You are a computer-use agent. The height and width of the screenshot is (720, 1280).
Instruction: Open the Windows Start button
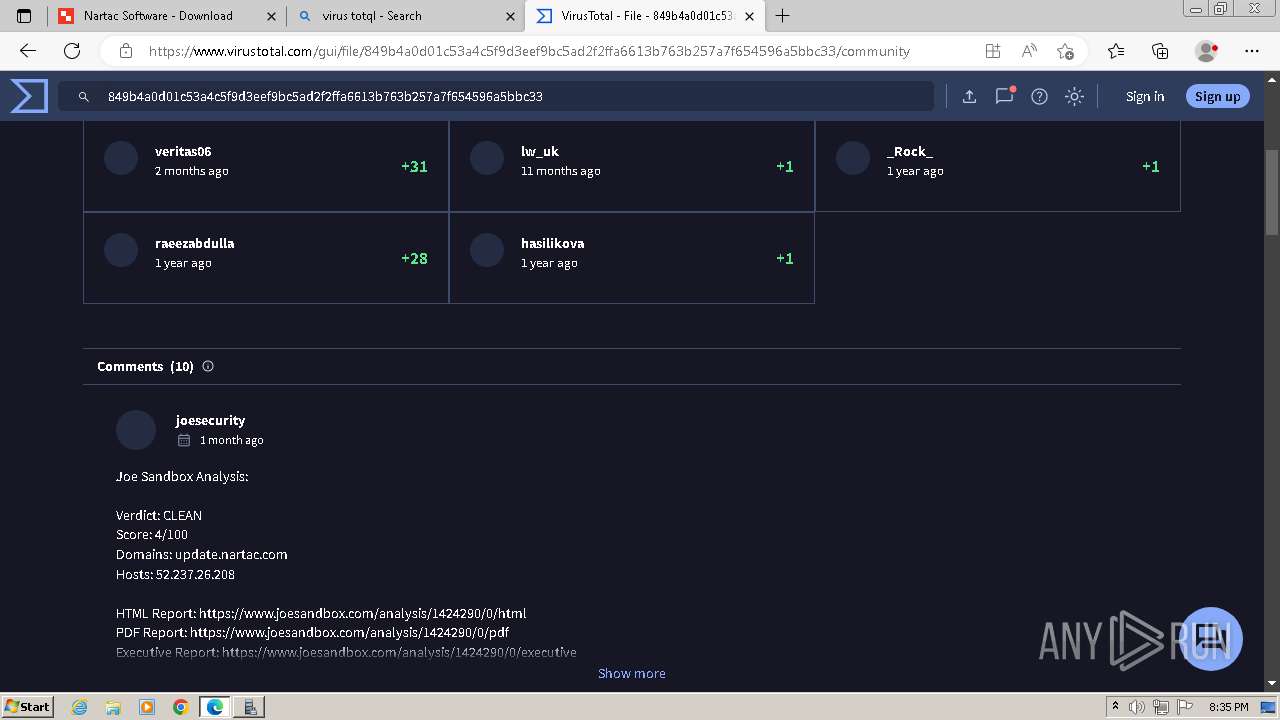(x=27, y=706)
